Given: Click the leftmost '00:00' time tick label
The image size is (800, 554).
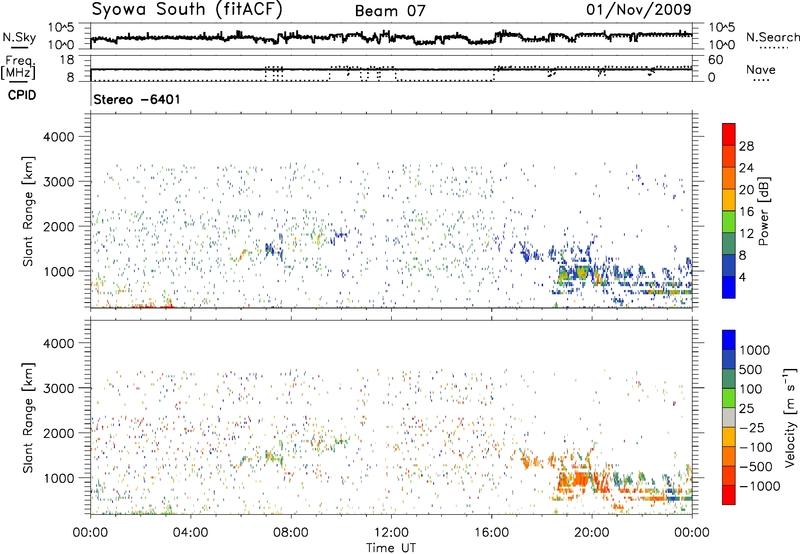Looking at the screenshot, I should (90, 533).
